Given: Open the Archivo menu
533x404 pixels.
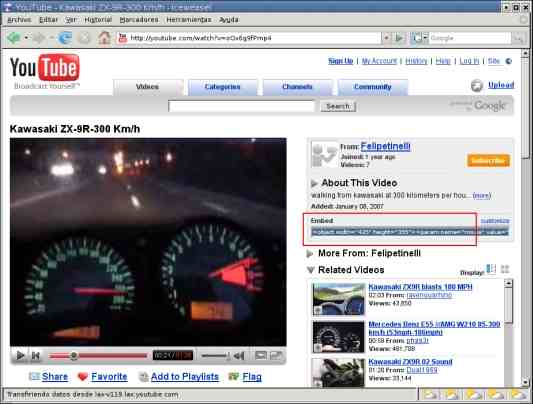Looking at the screenshot, I should coord(19,20).
